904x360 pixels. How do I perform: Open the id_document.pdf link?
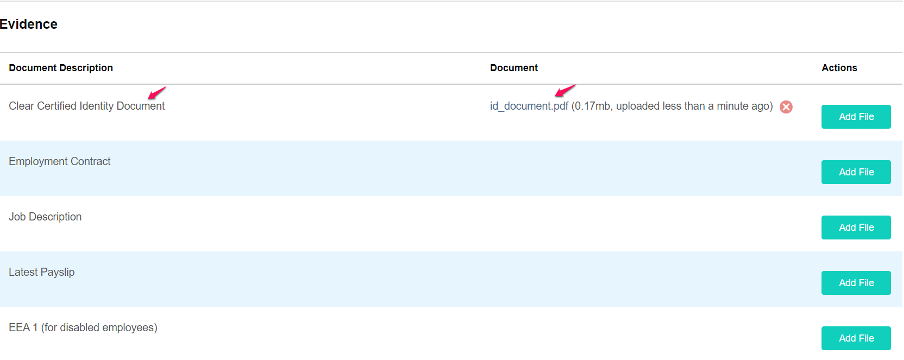tap(529, 107)
